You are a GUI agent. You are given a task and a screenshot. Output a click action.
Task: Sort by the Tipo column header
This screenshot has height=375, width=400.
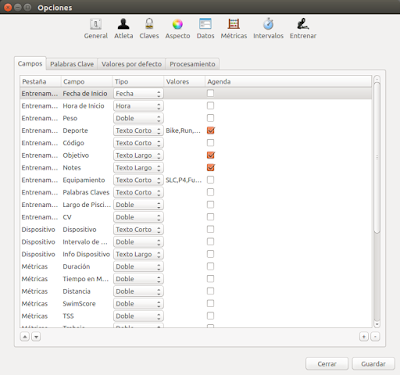pyautogui.click(x=138, y=81)
